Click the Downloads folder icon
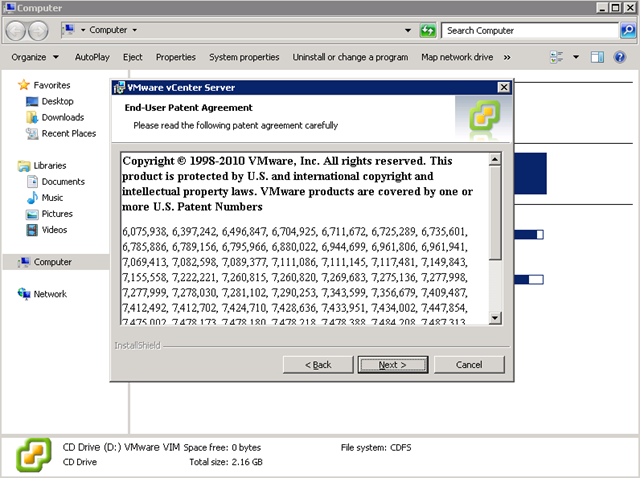 (32, 117)
